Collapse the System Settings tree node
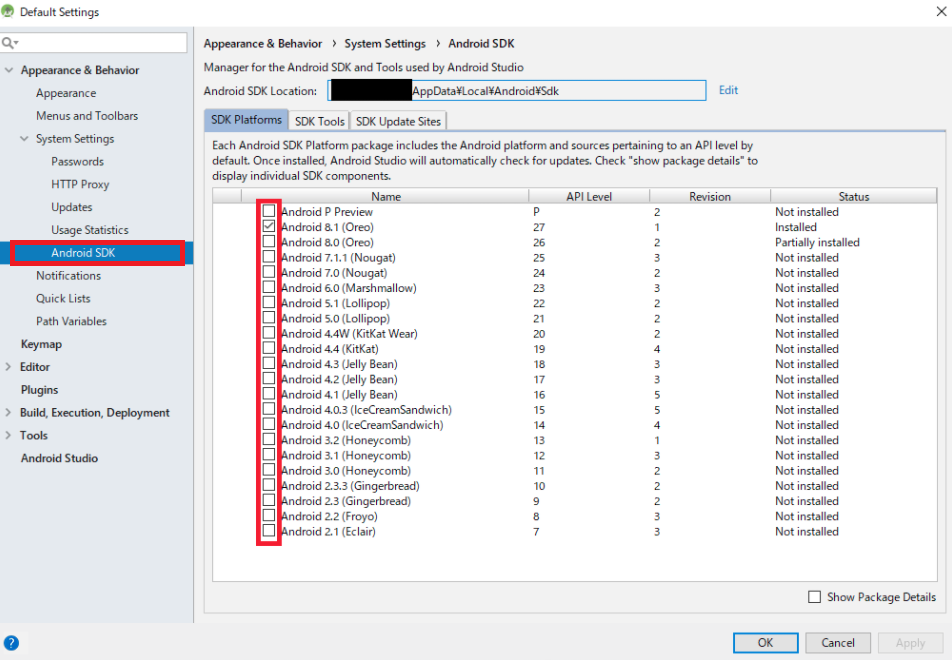Image resolution: width=952 pixels, height=660 pixels. [24, 138]
